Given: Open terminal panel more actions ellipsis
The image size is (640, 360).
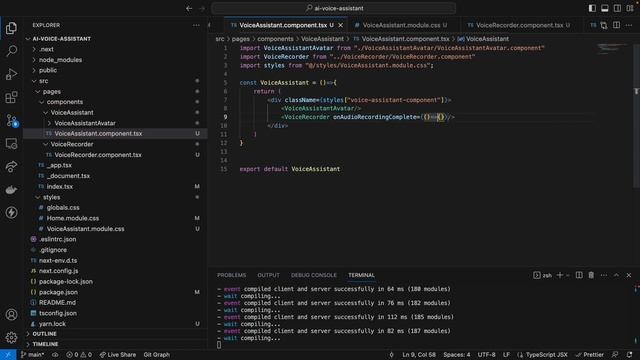Looking at the screenshot, I should (604, 276).
